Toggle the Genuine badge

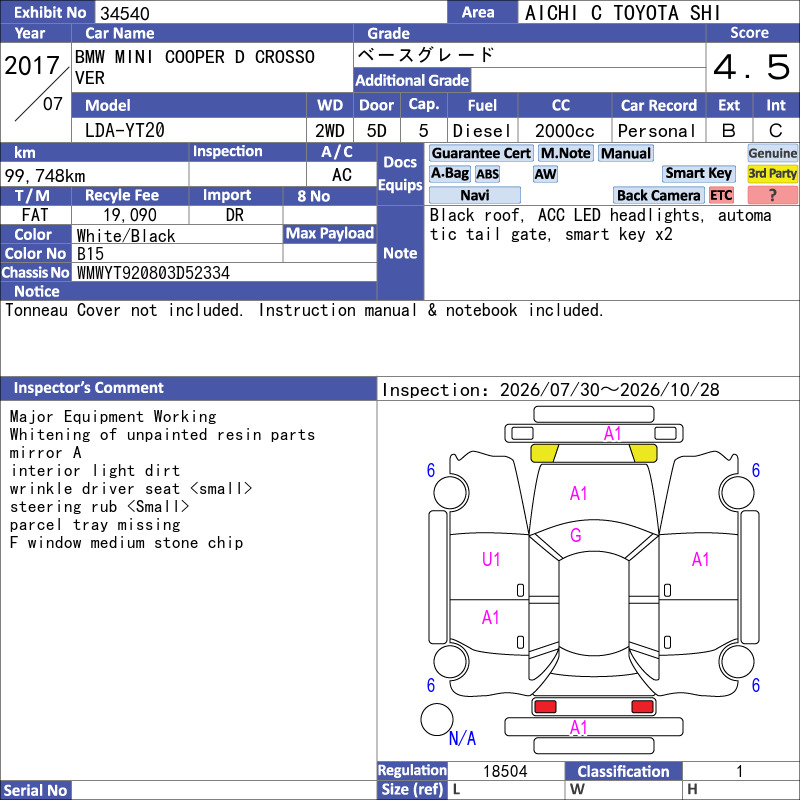coord(772,153)
